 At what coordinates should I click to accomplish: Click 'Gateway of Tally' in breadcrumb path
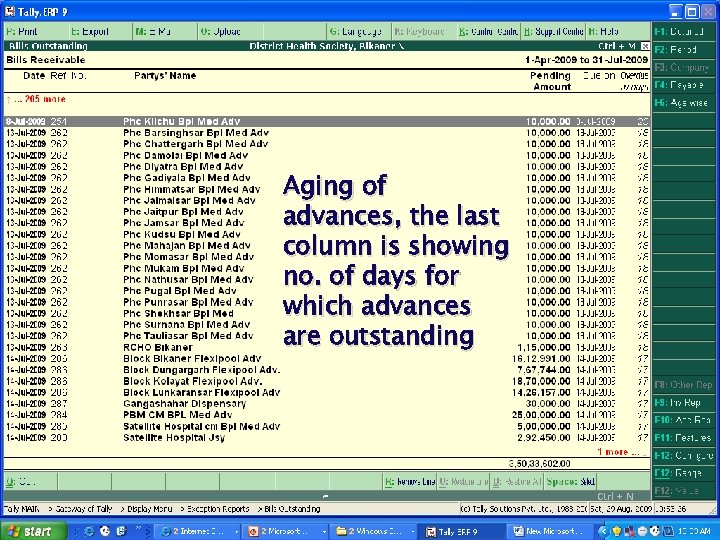[84, 509]
